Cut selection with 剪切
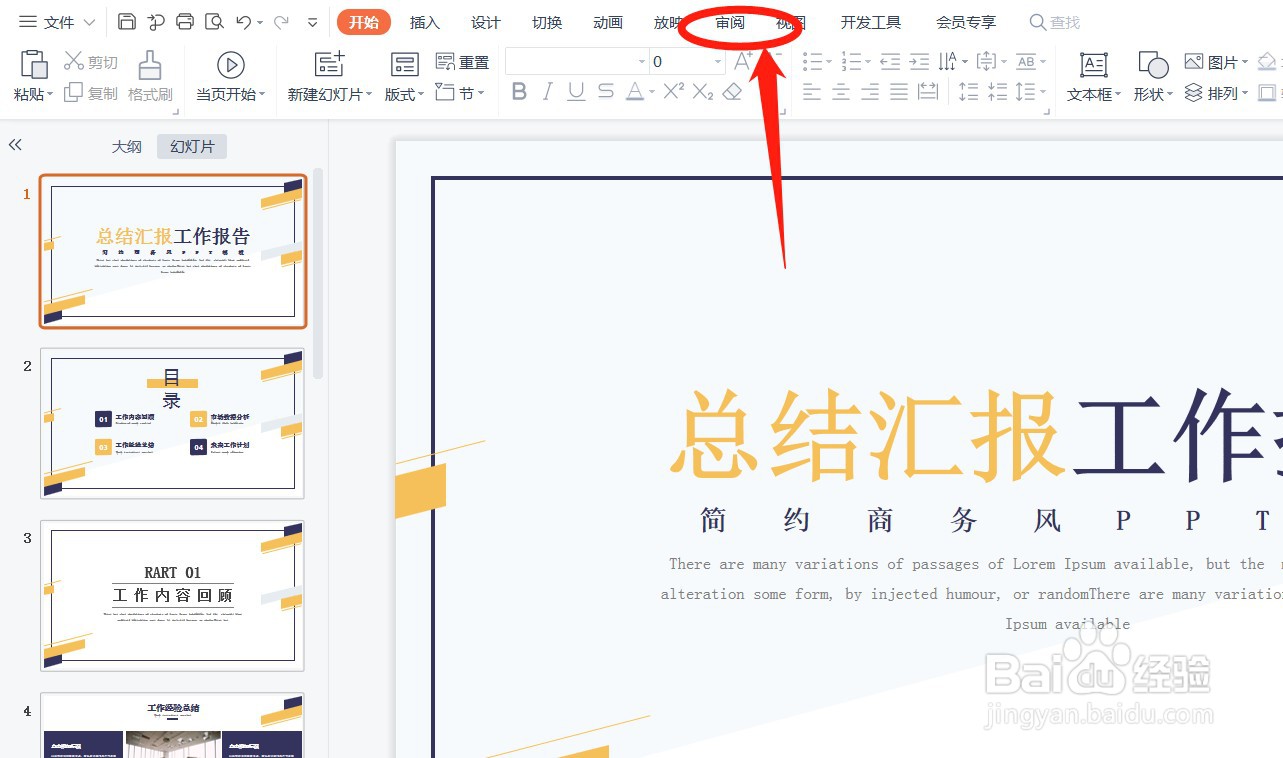Viewport: 1283px width, 758px height. 91,62
